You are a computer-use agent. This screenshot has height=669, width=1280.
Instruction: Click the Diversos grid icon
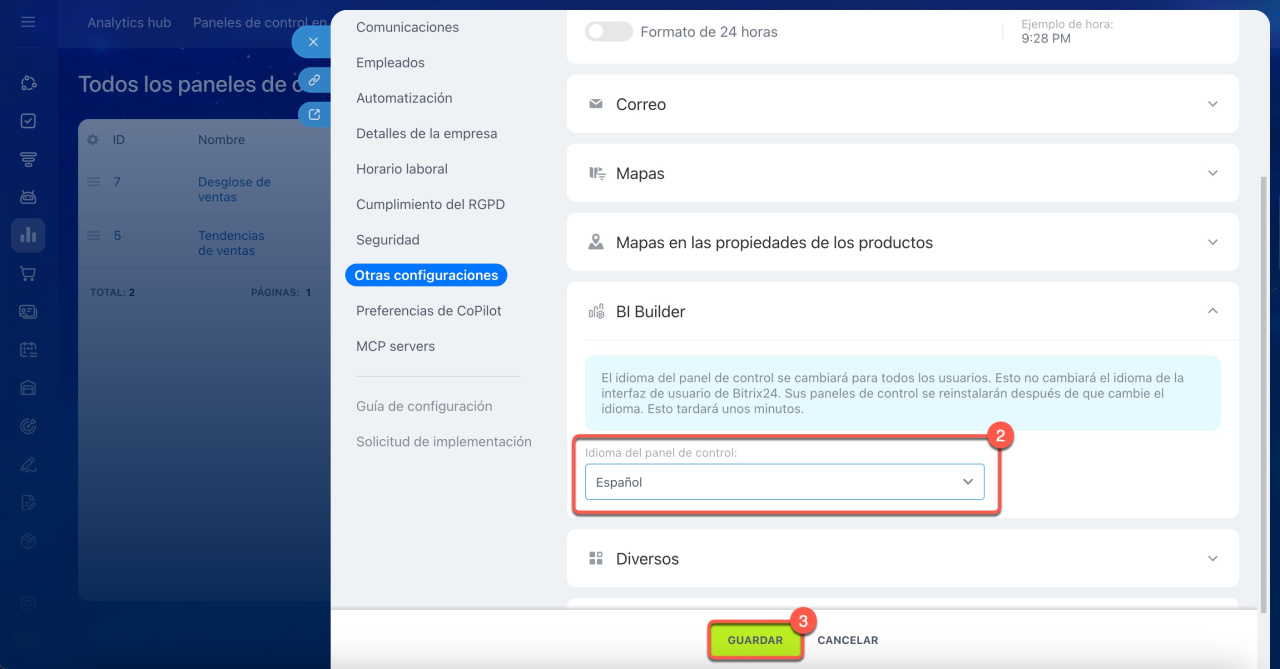[x=596, y=559]
